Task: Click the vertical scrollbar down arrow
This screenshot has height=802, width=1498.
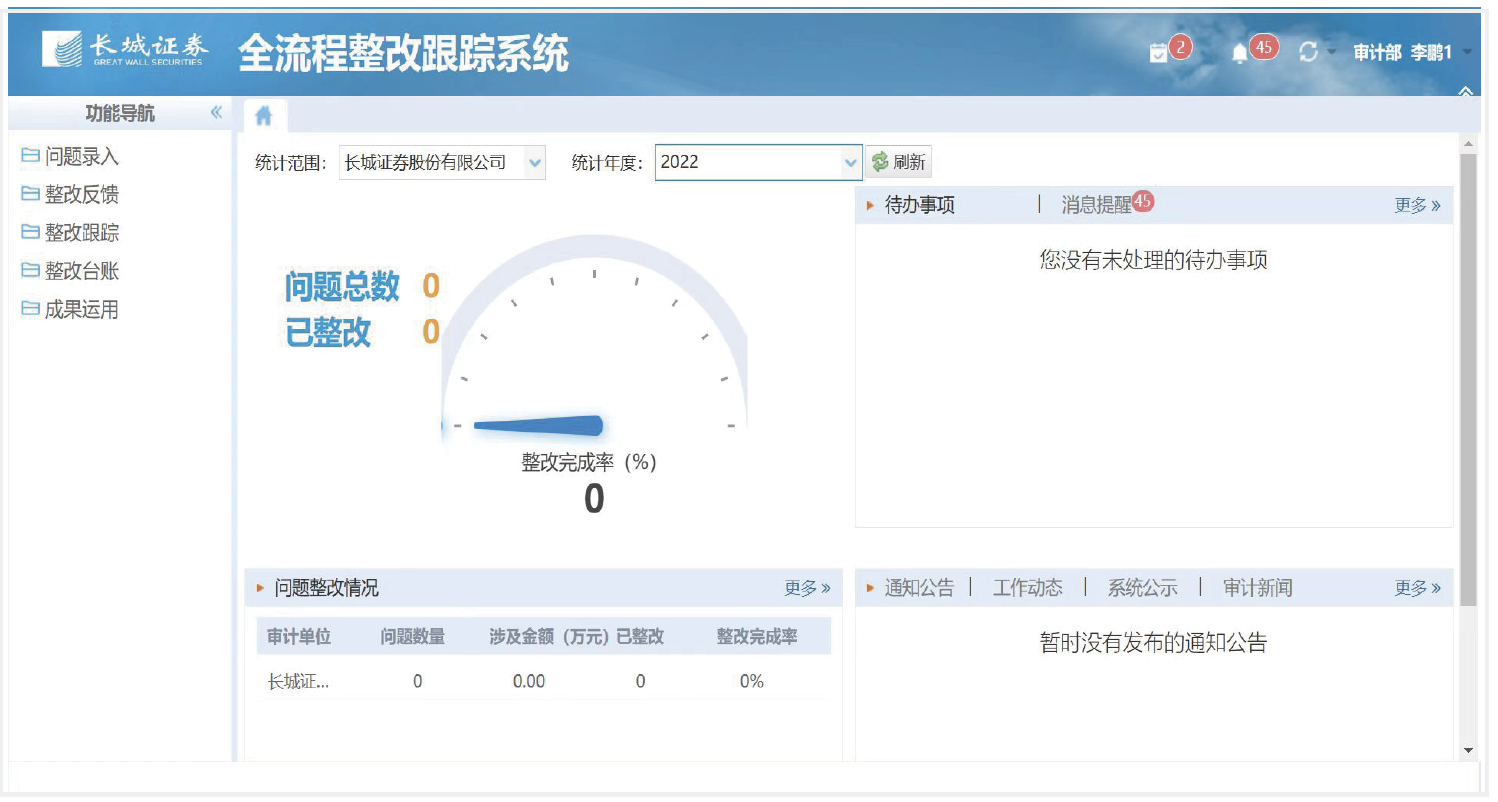Action: click(1468, 750)
